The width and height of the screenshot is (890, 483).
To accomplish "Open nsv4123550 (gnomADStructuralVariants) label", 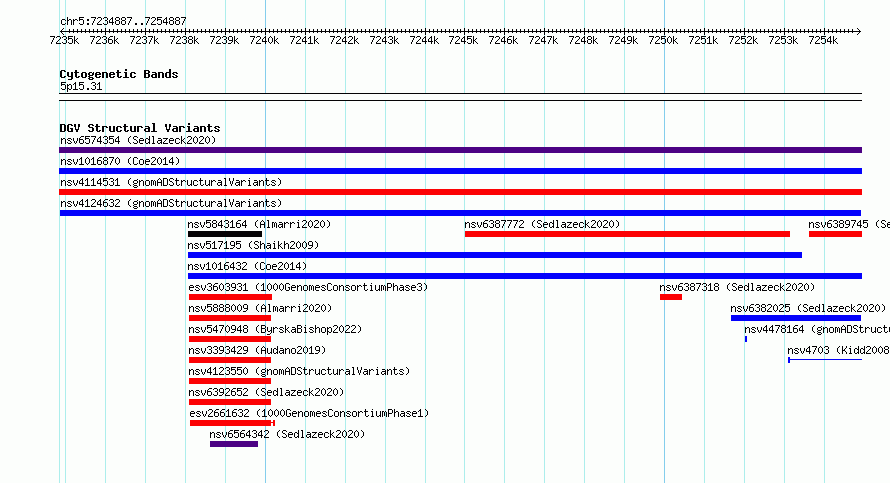I will click(299, 371).
